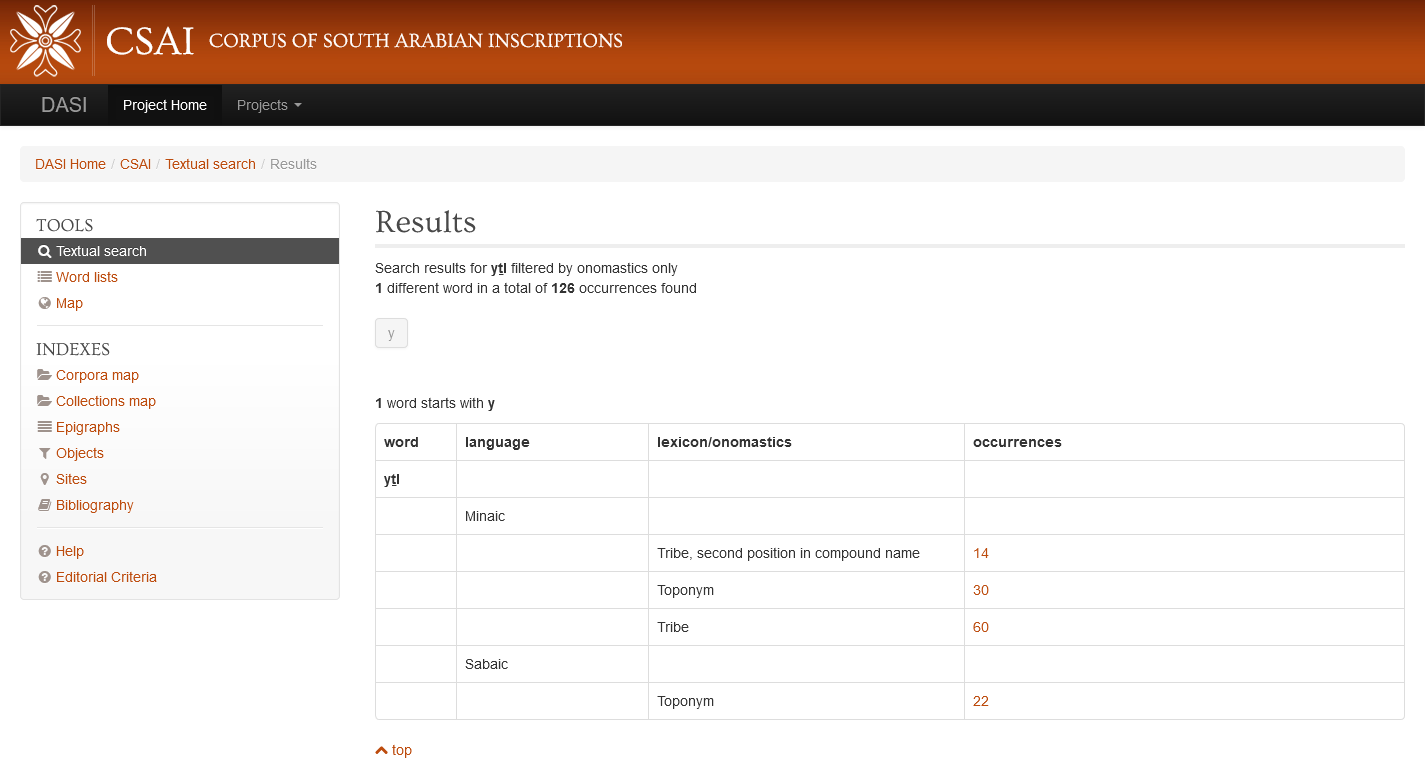
Task: Open the Map using the globe icon
Action: click(46, 303)
